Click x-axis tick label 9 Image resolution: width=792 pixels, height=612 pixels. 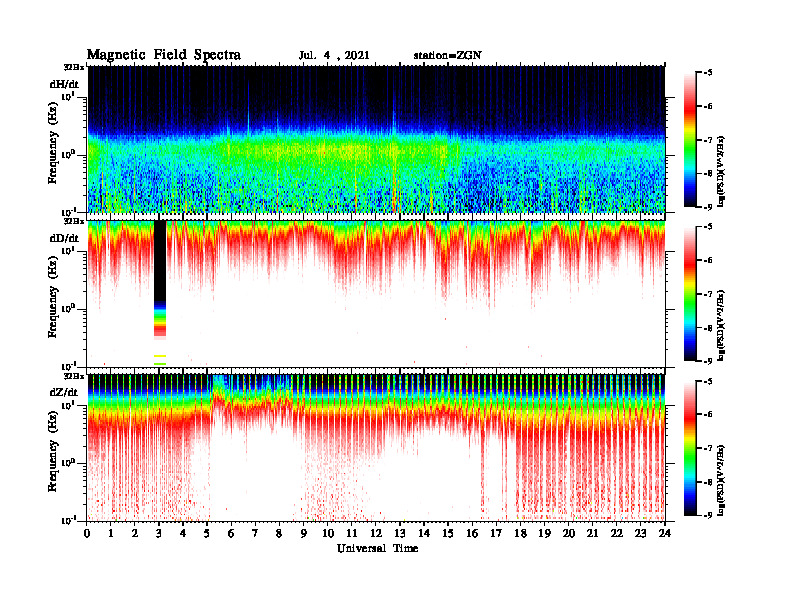coord(303,534)
